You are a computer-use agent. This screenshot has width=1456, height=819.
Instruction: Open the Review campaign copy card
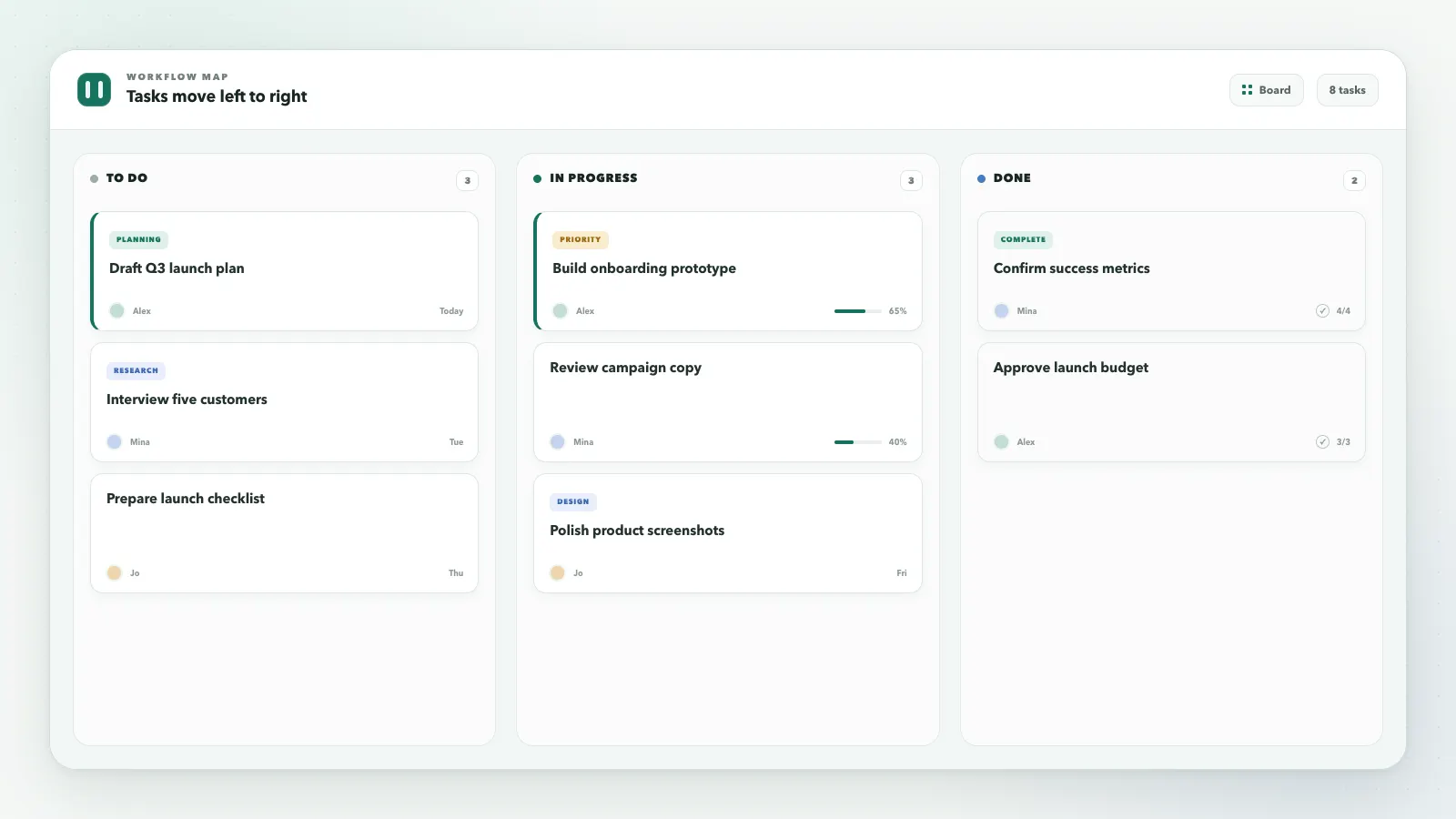[x=728, y=402]
